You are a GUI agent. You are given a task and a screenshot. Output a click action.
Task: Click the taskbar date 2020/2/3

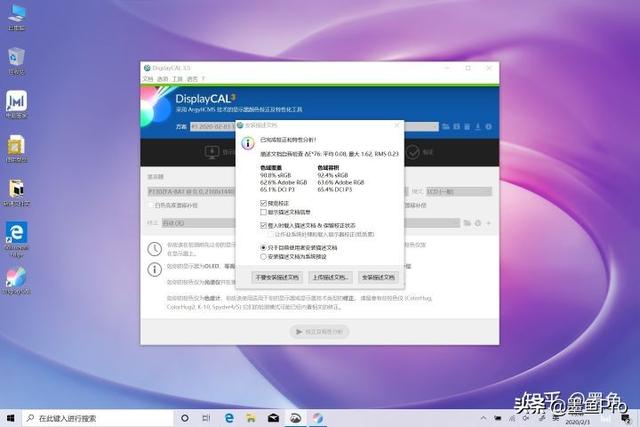point(577,422)
